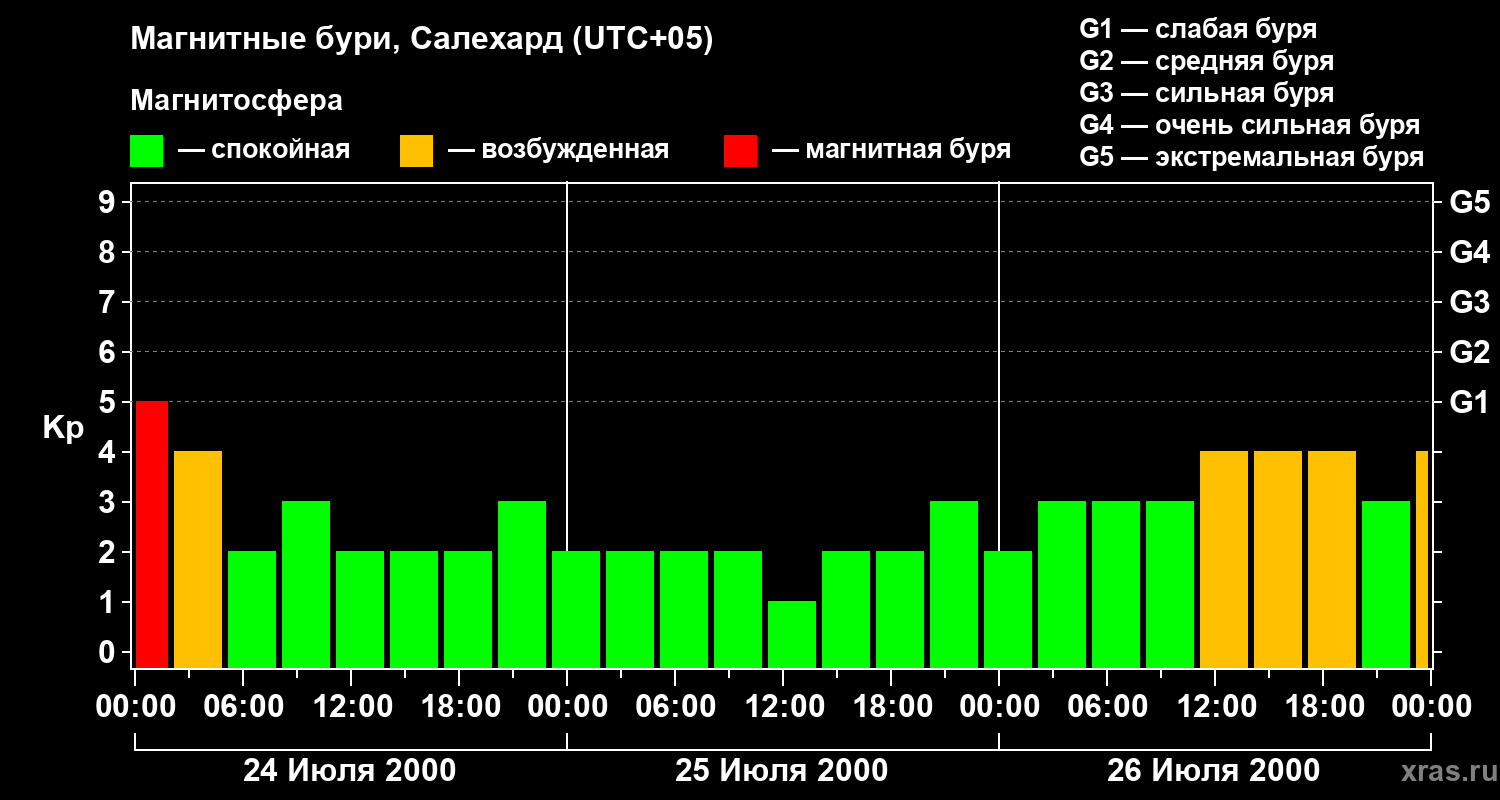Select the shortest green bar, Kp 1 on 25 July

[792, 634]
